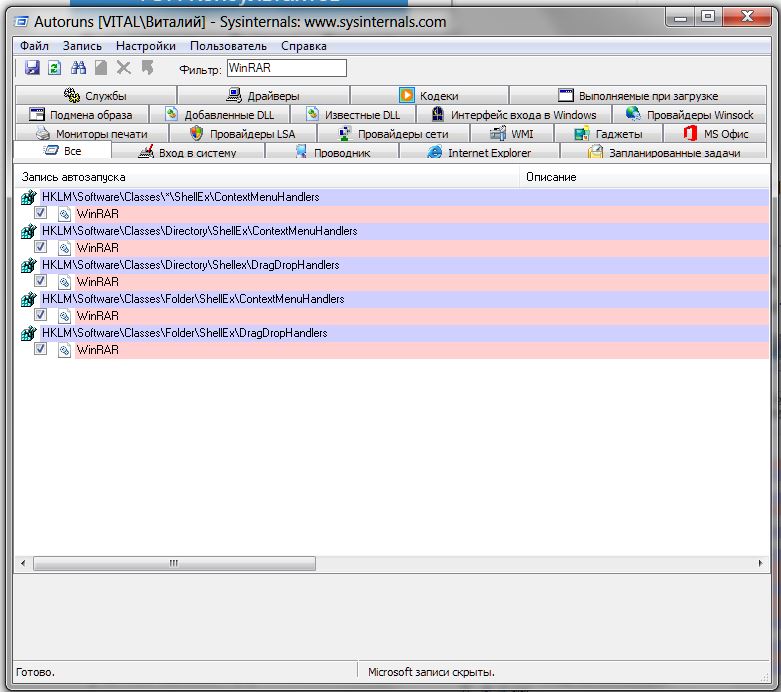Click registry icon beside Folder\ShellEx\ContextMenuHandlers key
The image size is (781, 692).
pyautogui.click(x=29, y=299)
